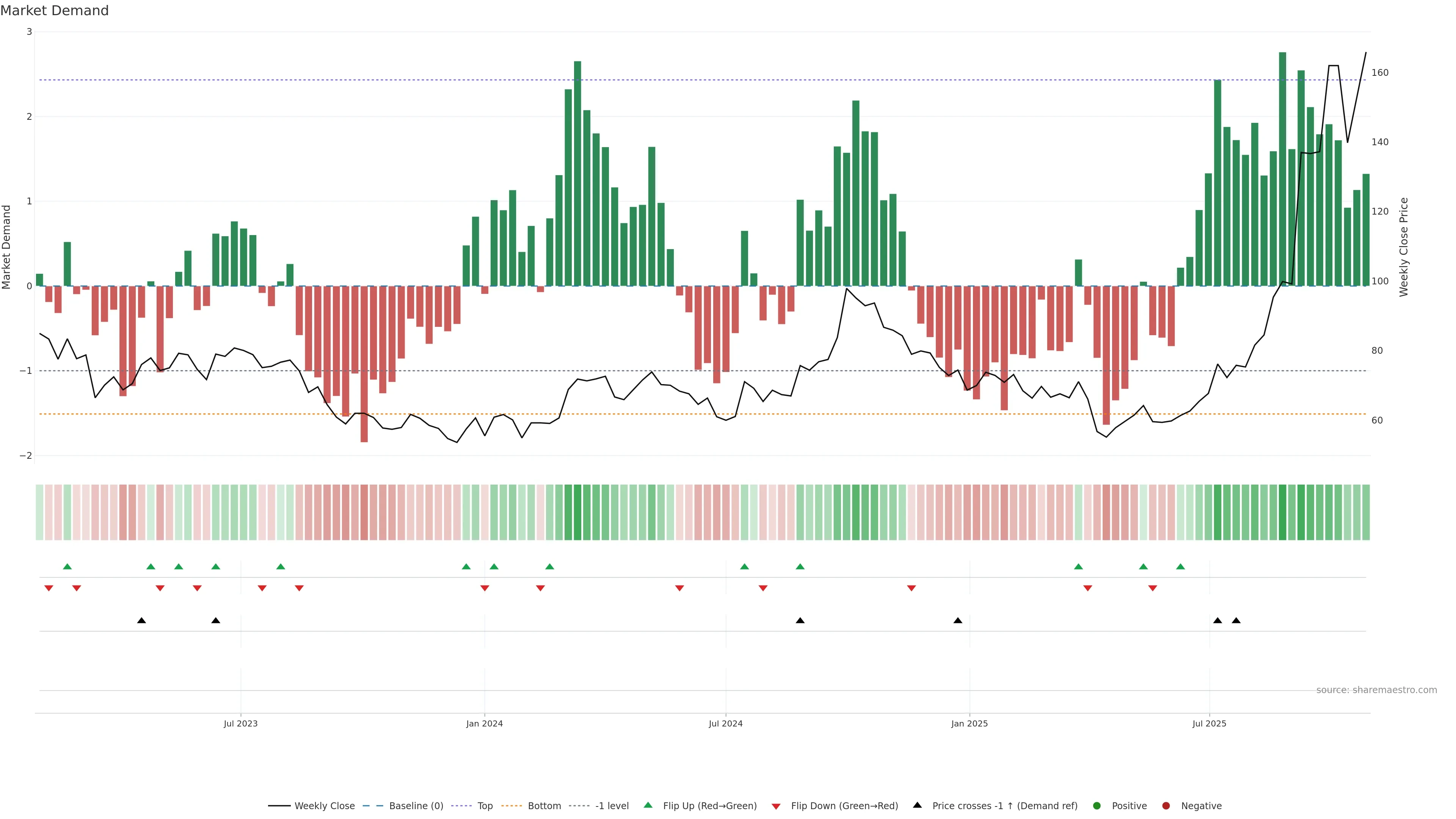Toggle the Top dotted-line legend entry
Viewport: 1456px width, 819px height.
pos(485,806)
